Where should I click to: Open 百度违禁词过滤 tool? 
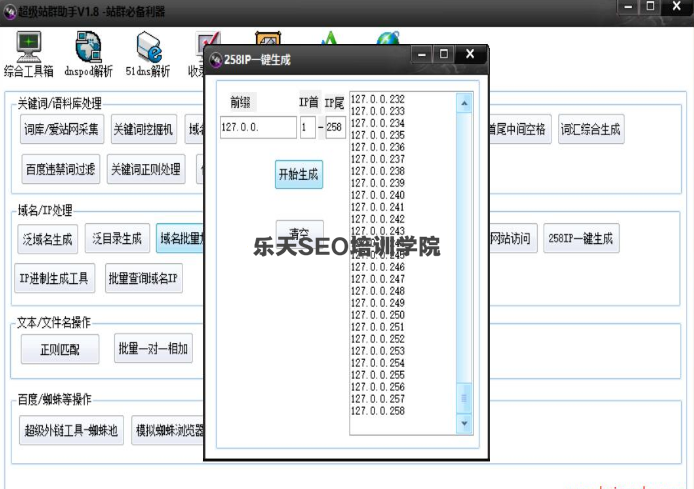(x=61, y=169)
